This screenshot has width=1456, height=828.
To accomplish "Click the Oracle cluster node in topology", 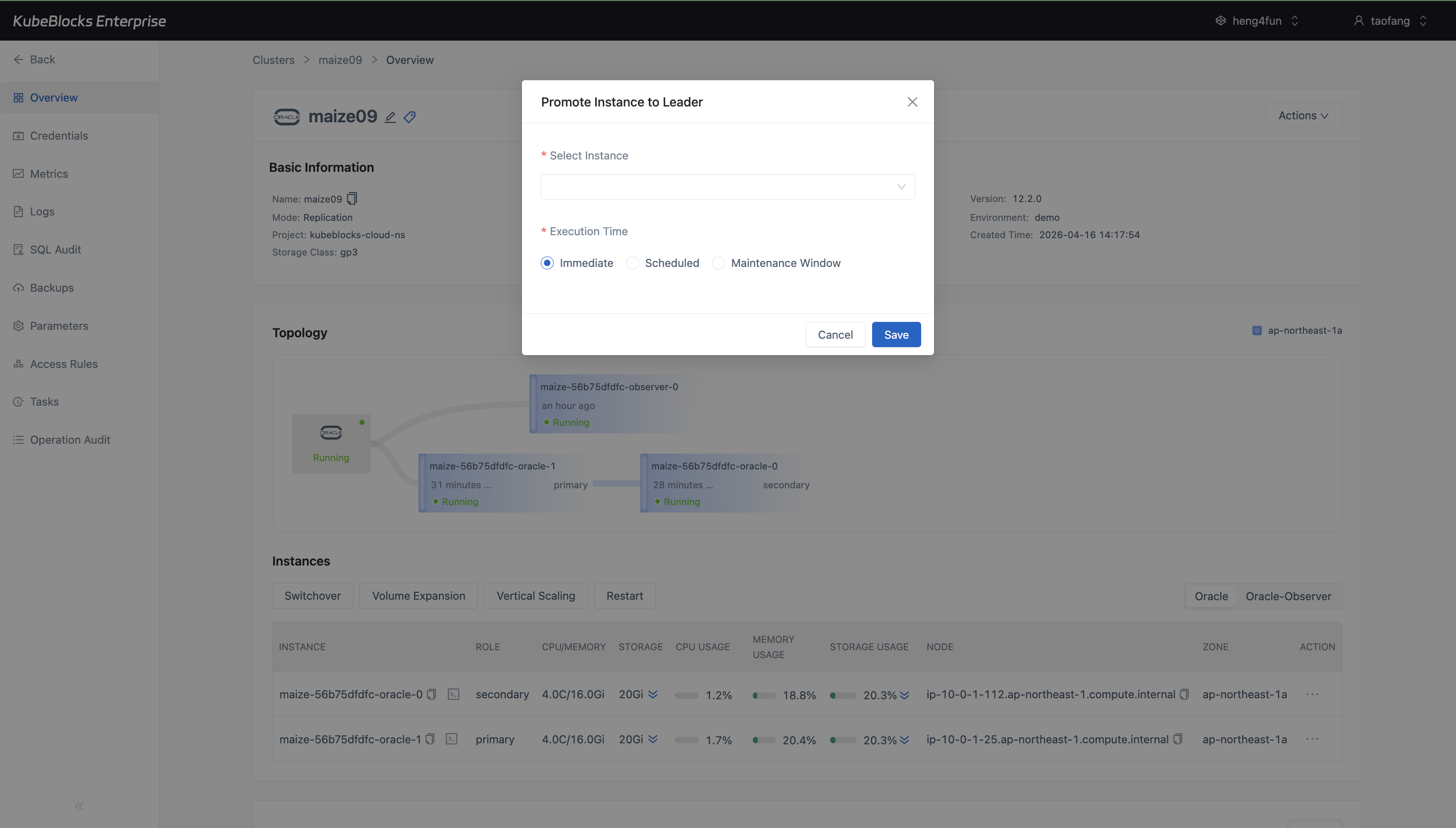I will coord(331,444).
